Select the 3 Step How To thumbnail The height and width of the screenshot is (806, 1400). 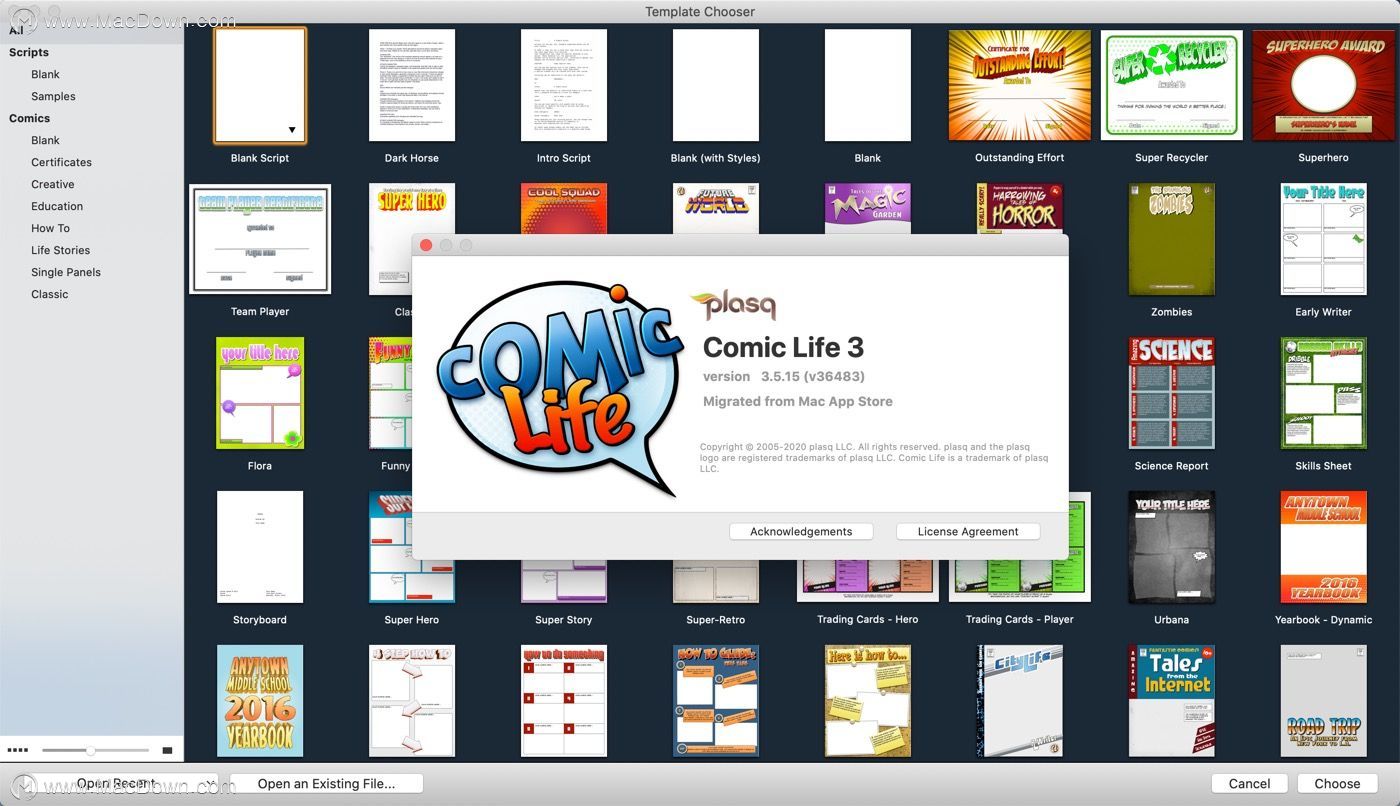tap(412, 701)
